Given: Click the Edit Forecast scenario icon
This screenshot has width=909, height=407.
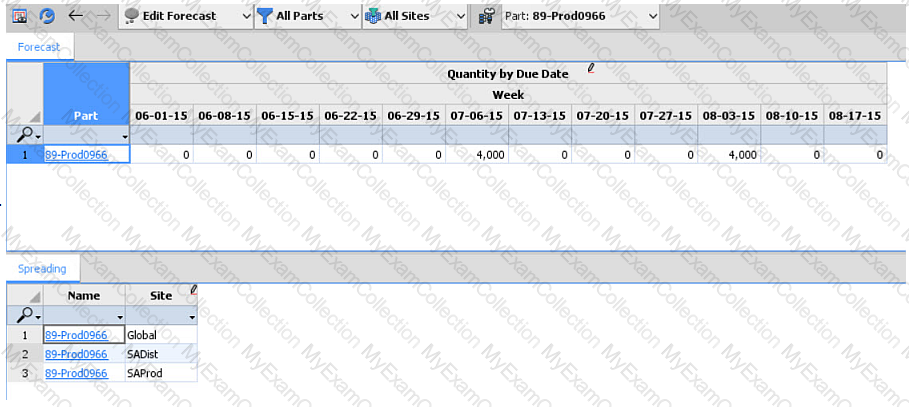Looking at the screenshot, I should click(x=132, y=17).
